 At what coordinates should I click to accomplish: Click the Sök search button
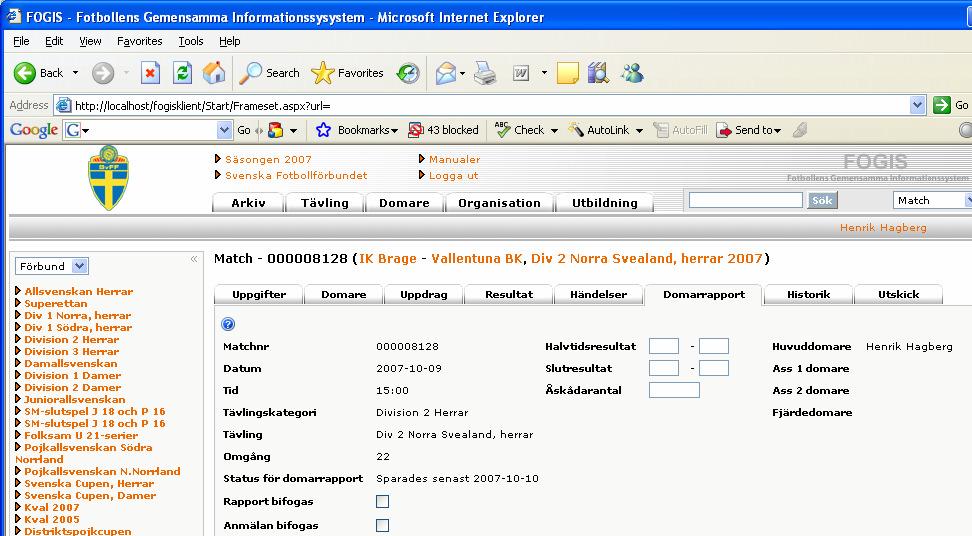coord(822,200)
